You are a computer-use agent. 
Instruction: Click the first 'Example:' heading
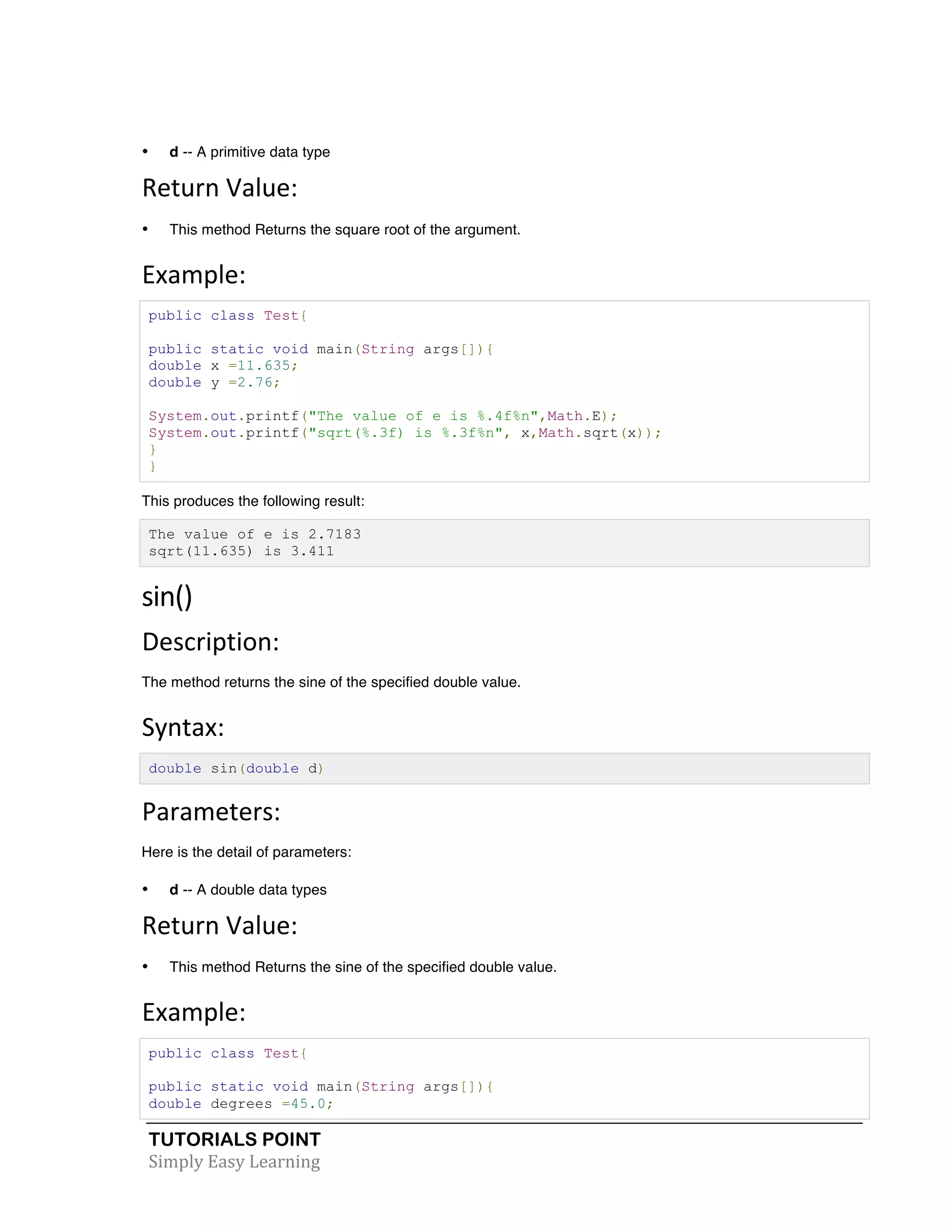click(x=194, y=275)
